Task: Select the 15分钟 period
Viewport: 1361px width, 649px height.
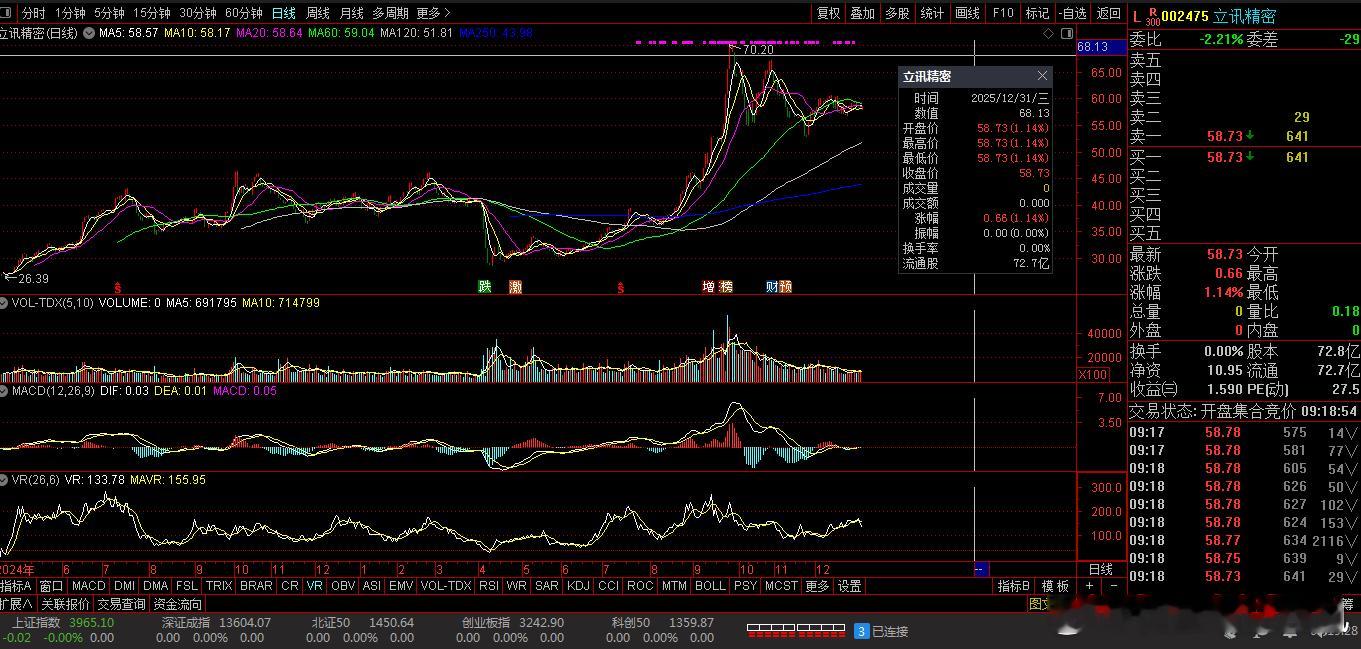Action: pos(152,13)
